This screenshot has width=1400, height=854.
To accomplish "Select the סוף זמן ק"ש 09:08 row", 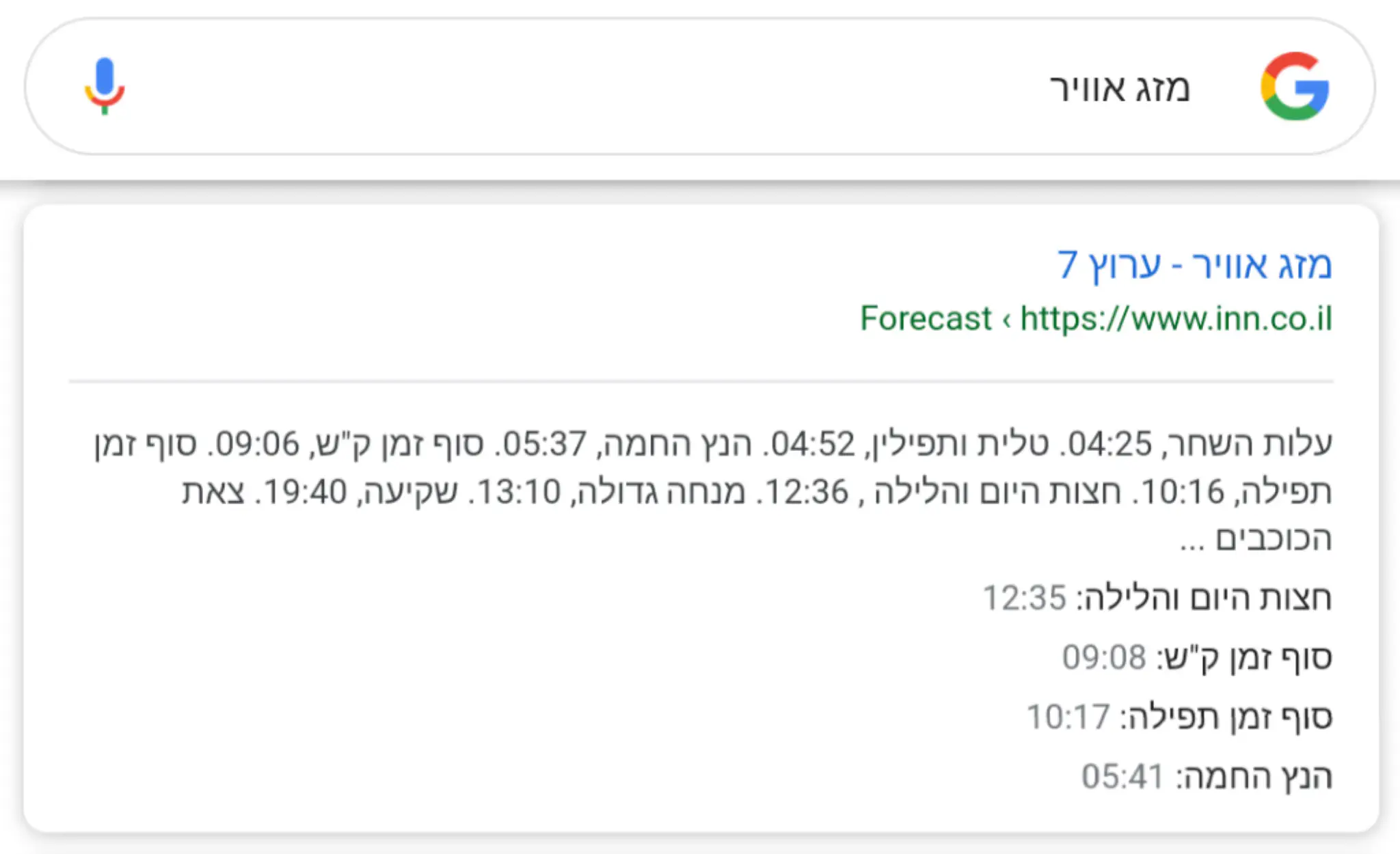I will [1196, 657].
